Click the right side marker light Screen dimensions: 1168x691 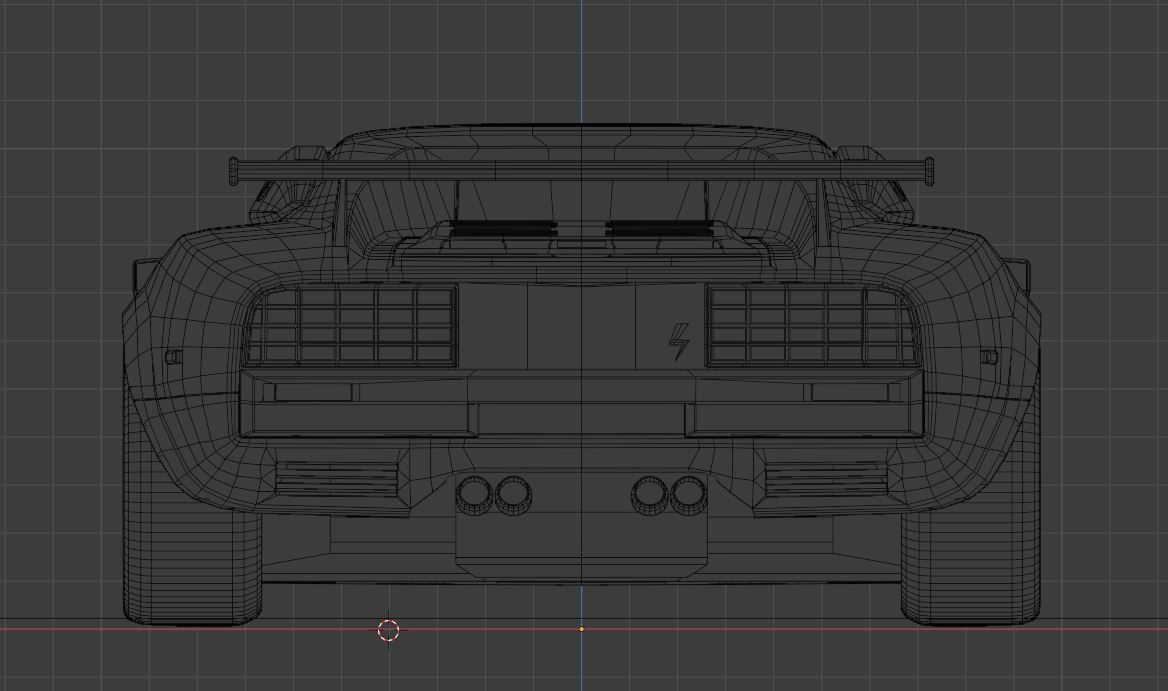point(988,357)
